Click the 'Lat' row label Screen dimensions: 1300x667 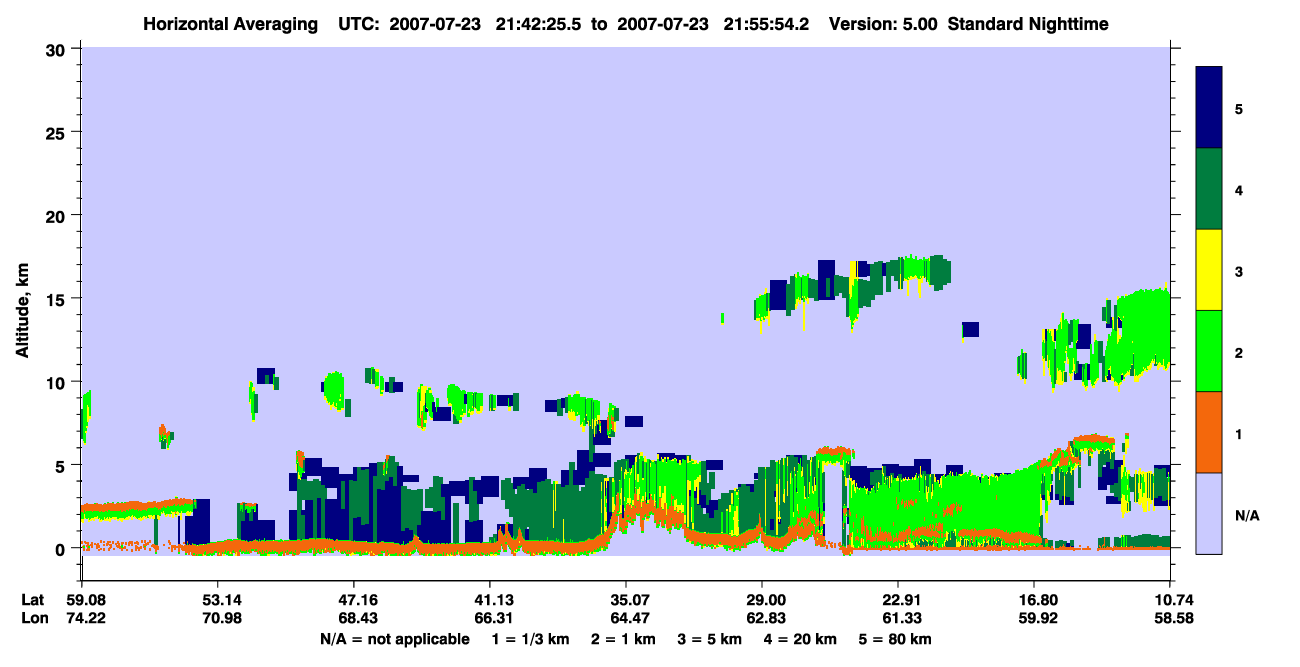pos(32,600)
